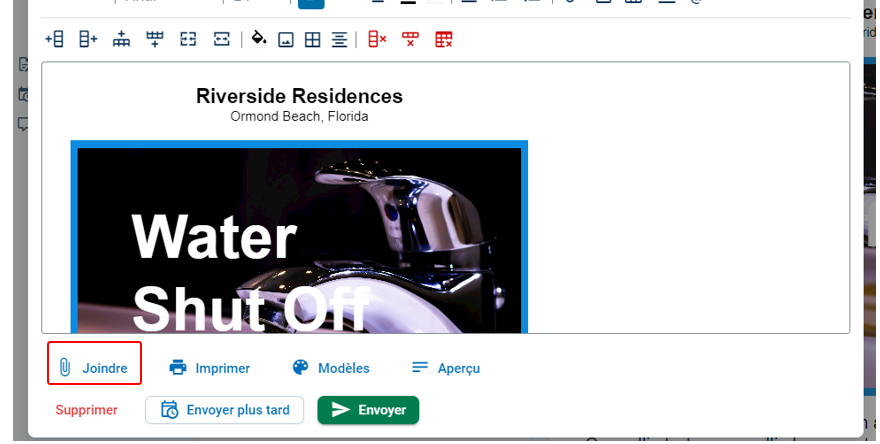Click Supprimer to delete the draft
The height and width of the screenshot is (444, 880).
[x=86, y=410]
